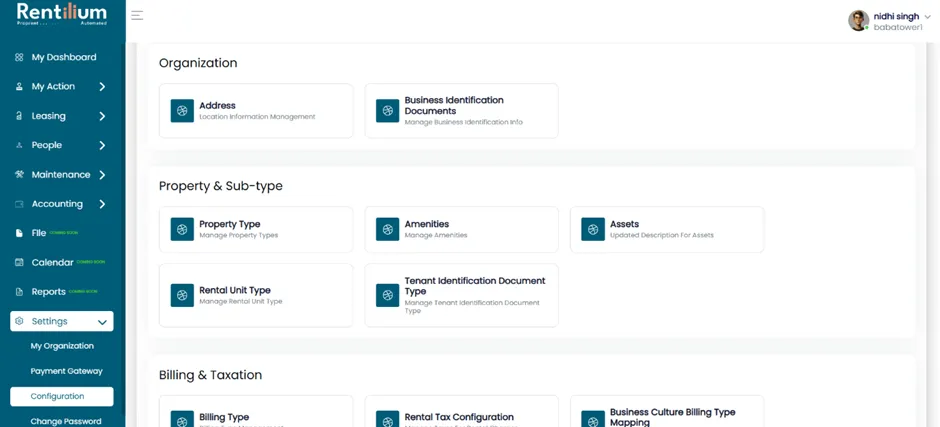Click the Maintenance tools icon
This screenshot has width=940, height=427.
(19, 175)
